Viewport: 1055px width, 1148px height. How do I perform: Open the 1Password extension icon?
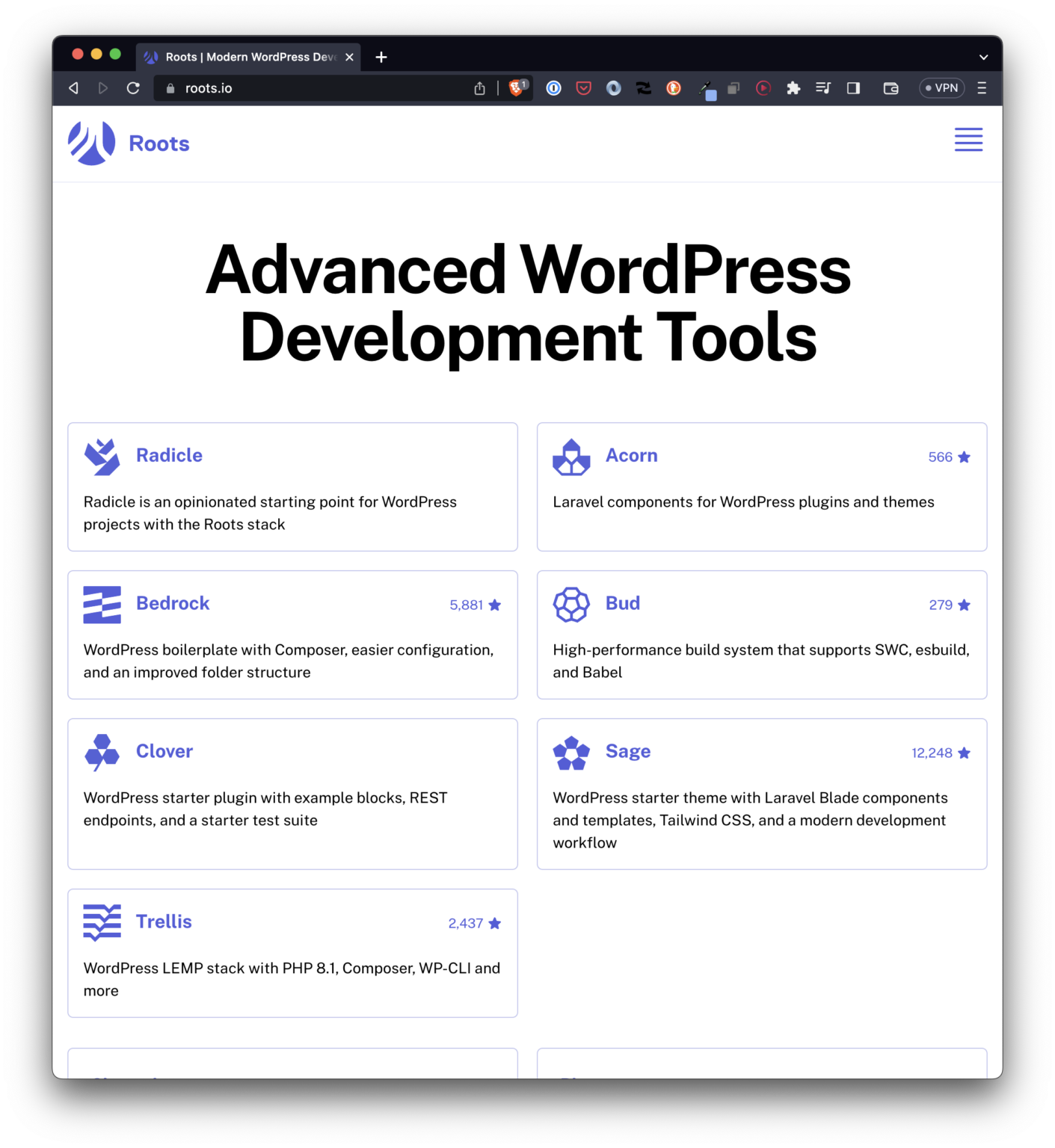tap(553, 87)
